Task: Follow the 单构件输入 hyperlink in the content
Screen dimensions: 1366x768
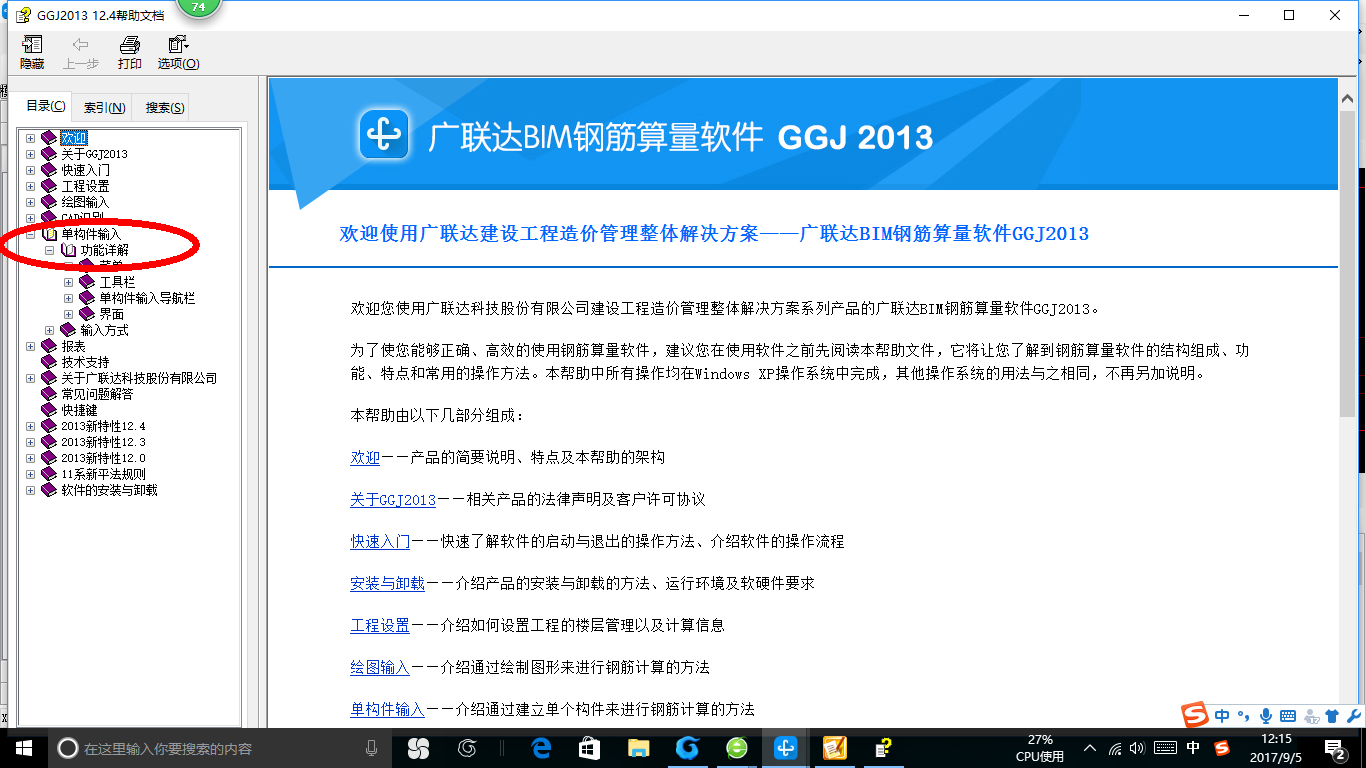Action: (x=387, y=709)
